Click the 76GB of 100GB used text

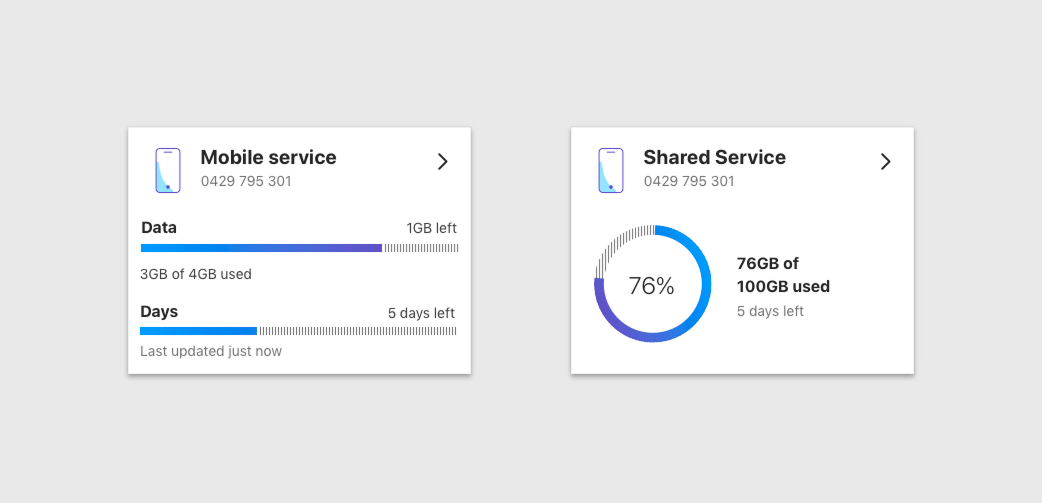click(783, 275)
